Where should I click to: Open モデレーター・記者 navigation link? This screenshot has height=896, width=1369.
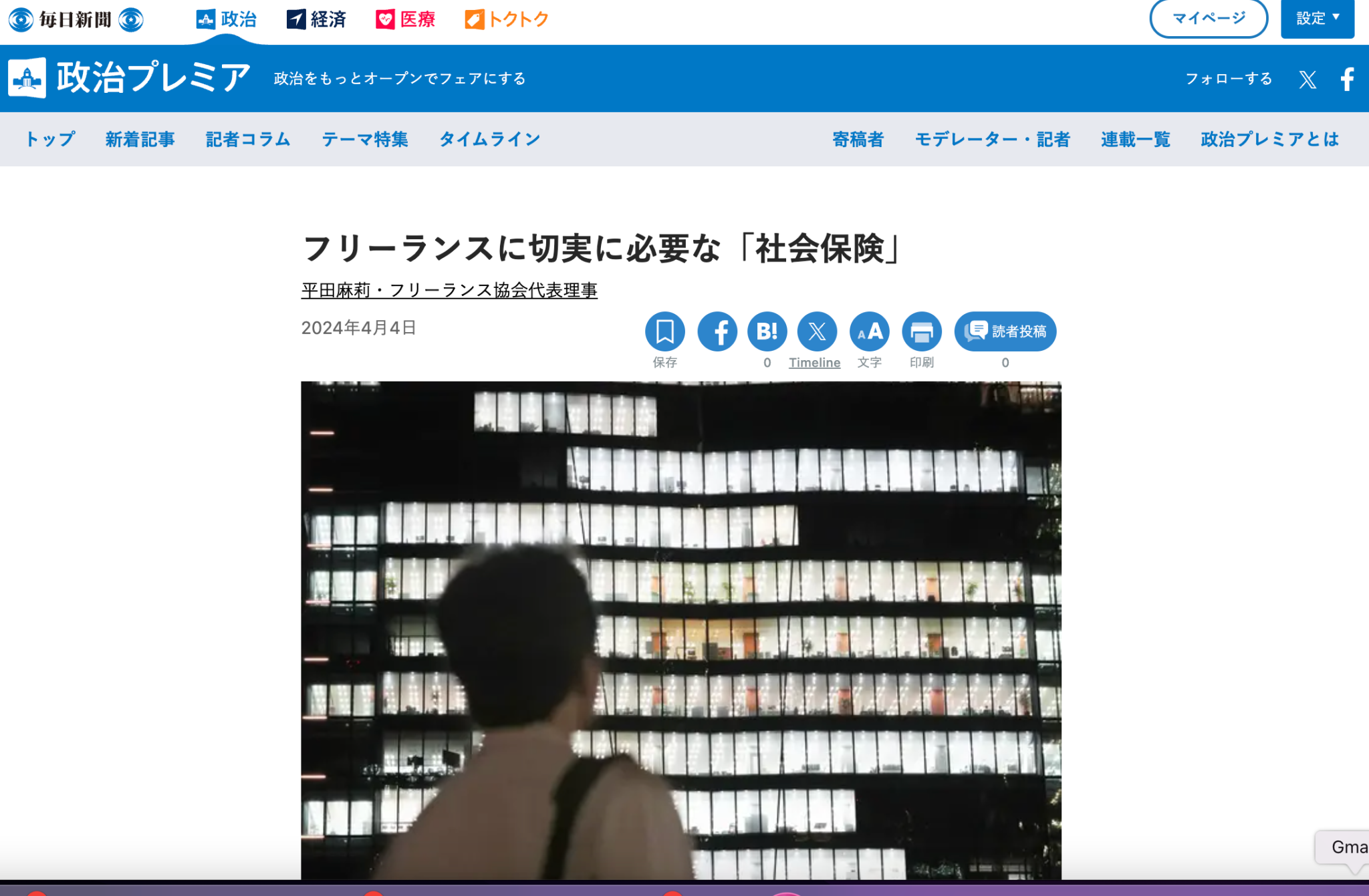point(993,139)
